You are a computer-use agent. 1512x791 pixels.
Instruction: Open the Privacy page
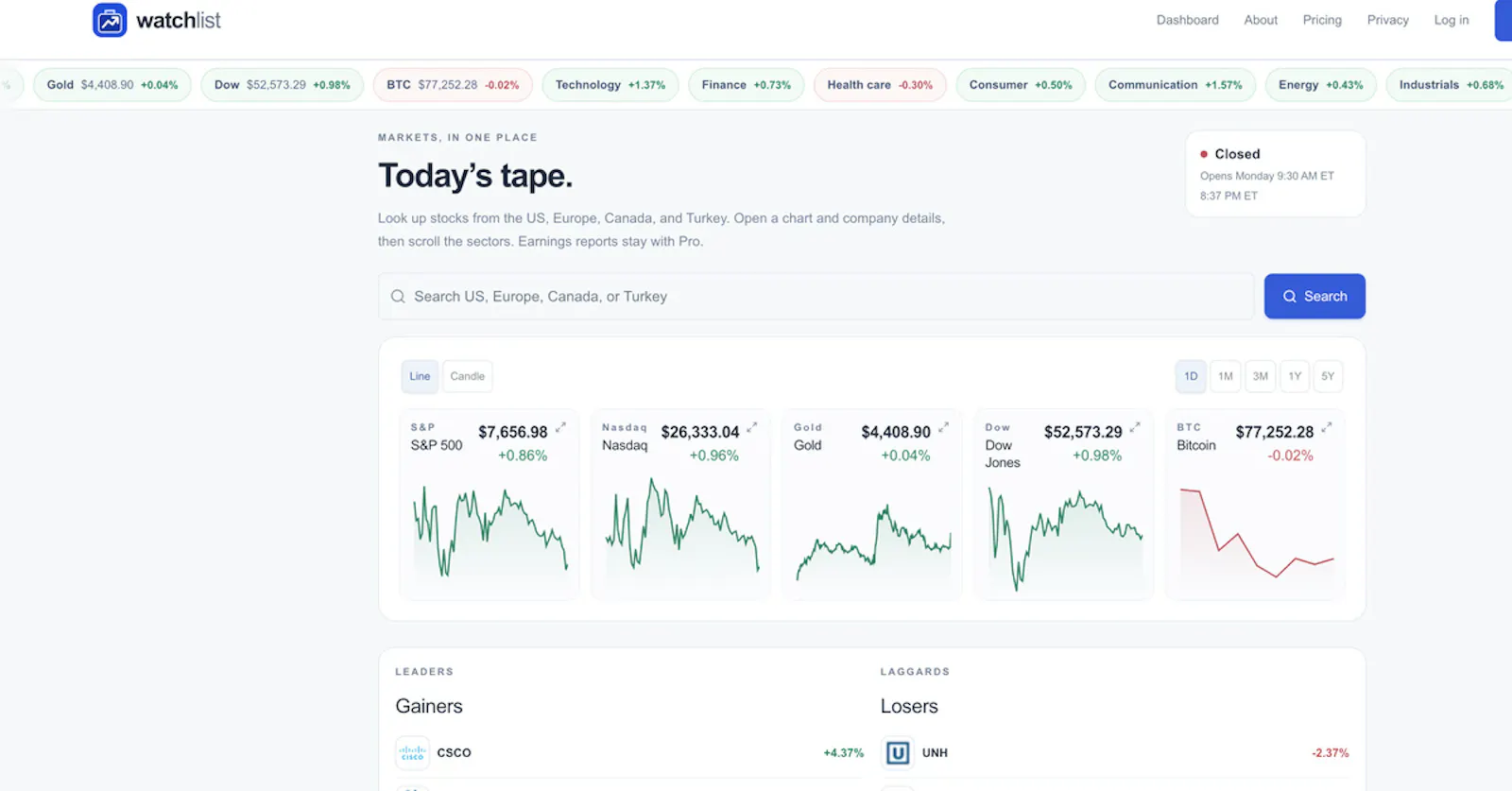coord(1388,20)
